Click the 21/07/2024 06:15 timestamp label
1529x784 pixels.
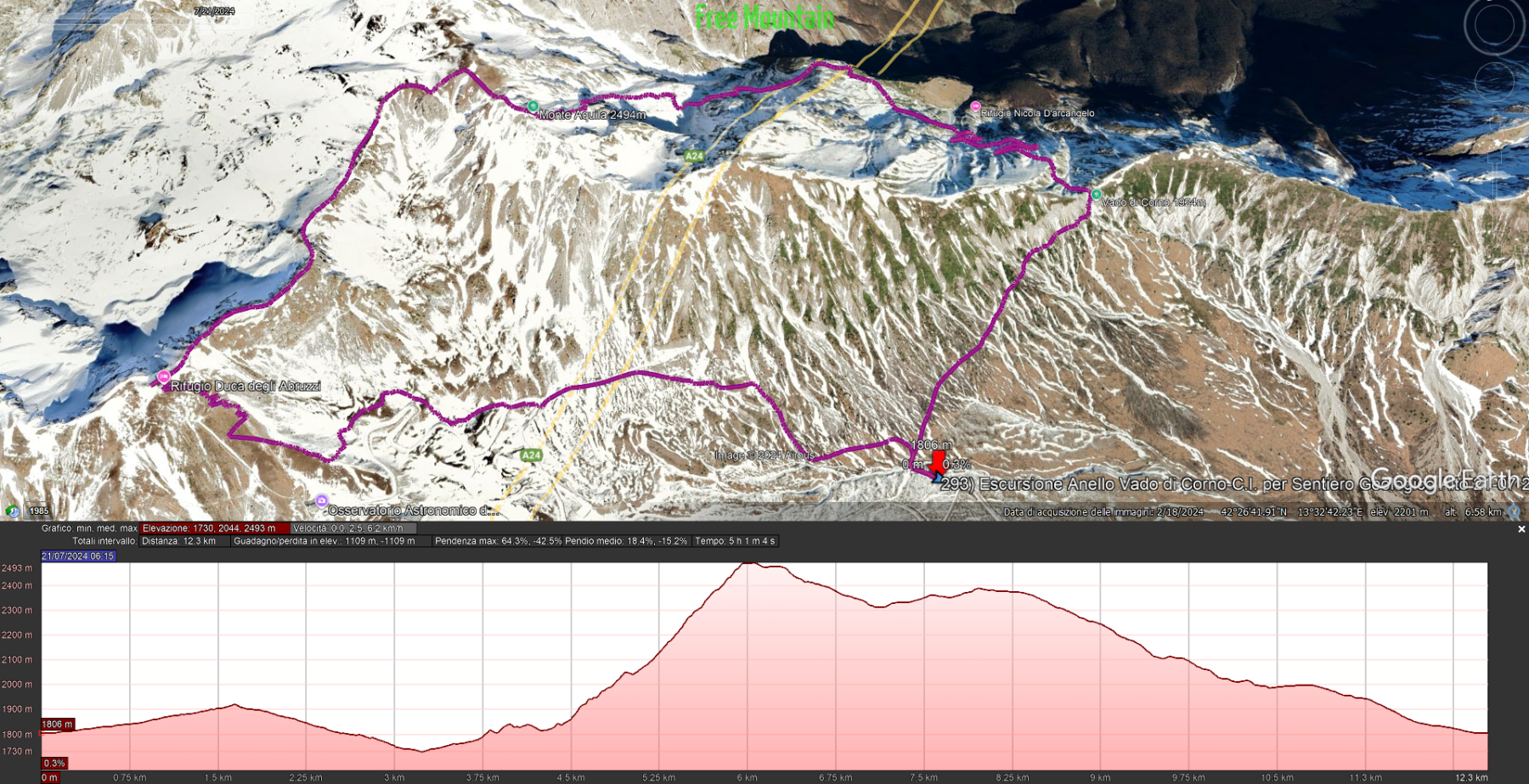78,556
